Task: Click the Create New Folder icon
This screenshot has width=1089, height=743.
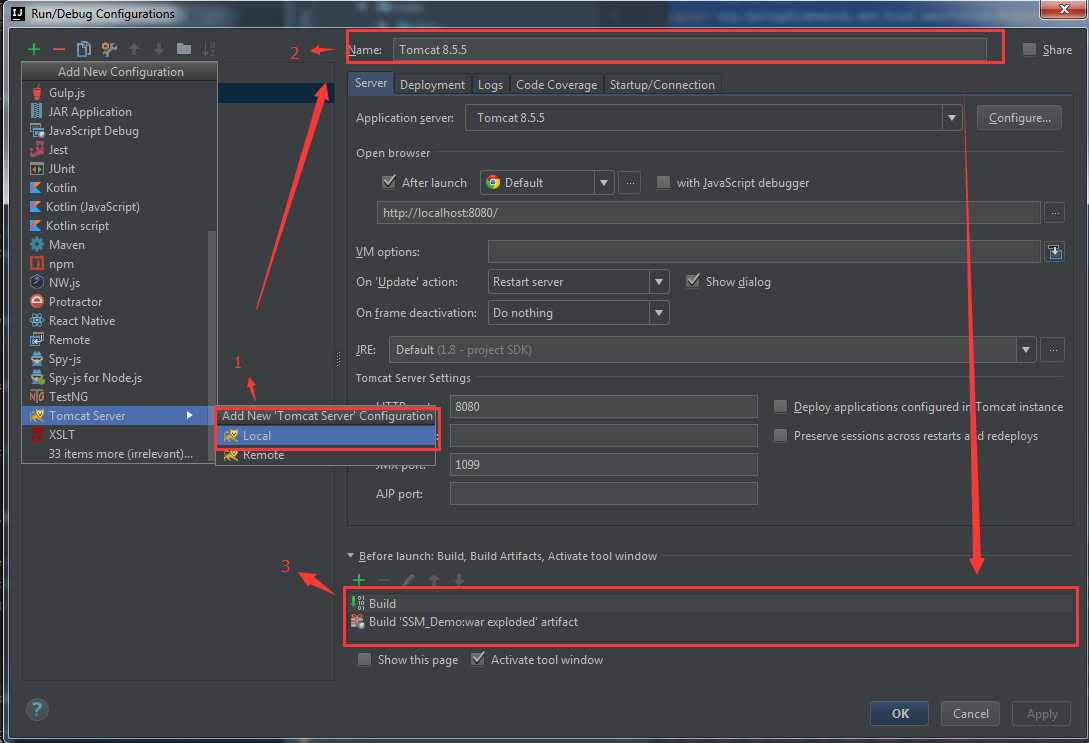Action: (x=183, y=49)
